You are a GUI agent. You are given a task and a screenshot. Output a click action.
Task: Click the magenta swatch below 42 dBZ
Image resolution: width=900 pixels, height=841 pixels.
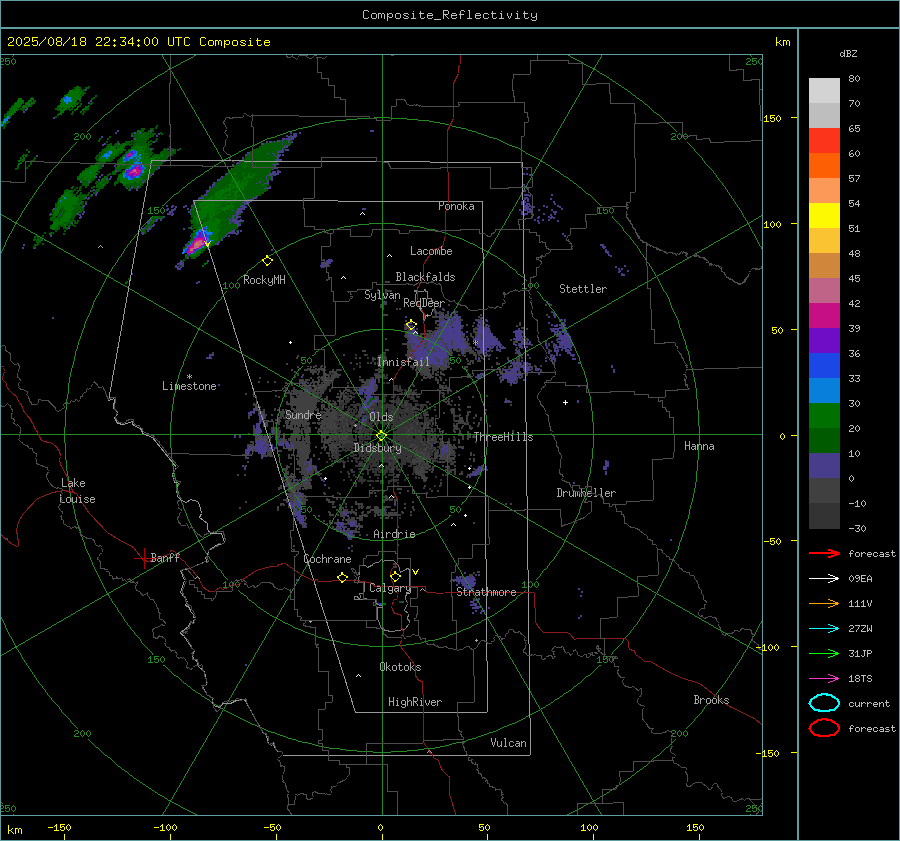824,316
